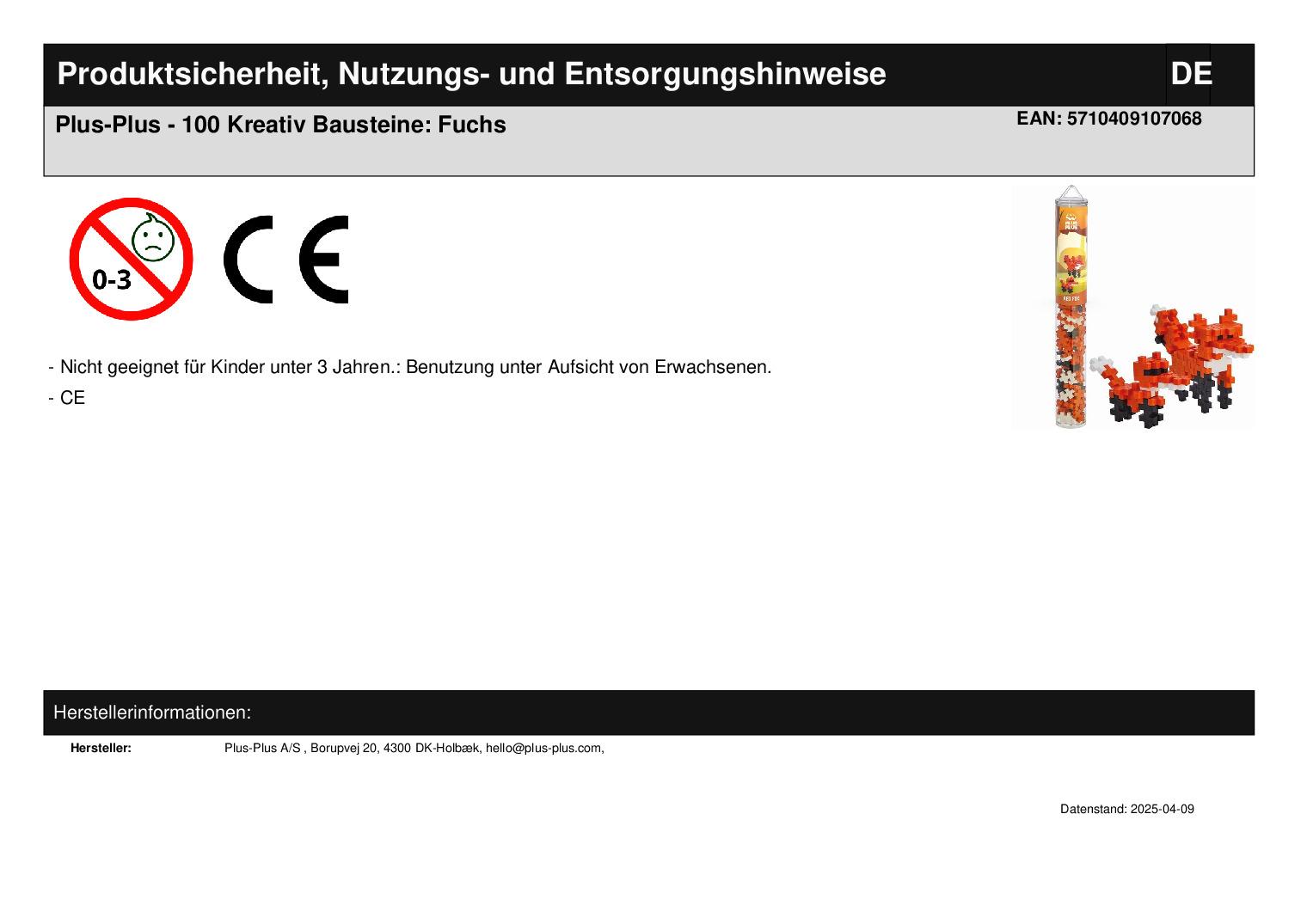Screen dimensions: 1307x924
Task: Click the manufacturer address line with hello@plus-plus.com
Action: coord(414,748)
